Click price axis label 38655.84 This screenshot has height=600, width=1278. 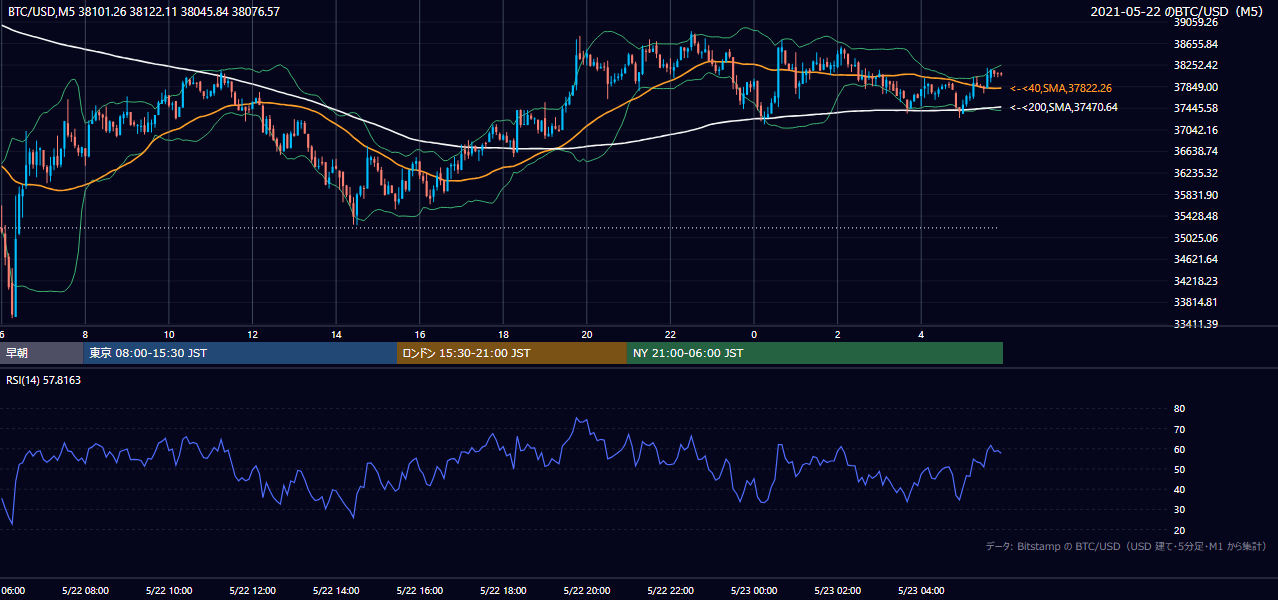pyautogui.click(x=1196, y=44)
